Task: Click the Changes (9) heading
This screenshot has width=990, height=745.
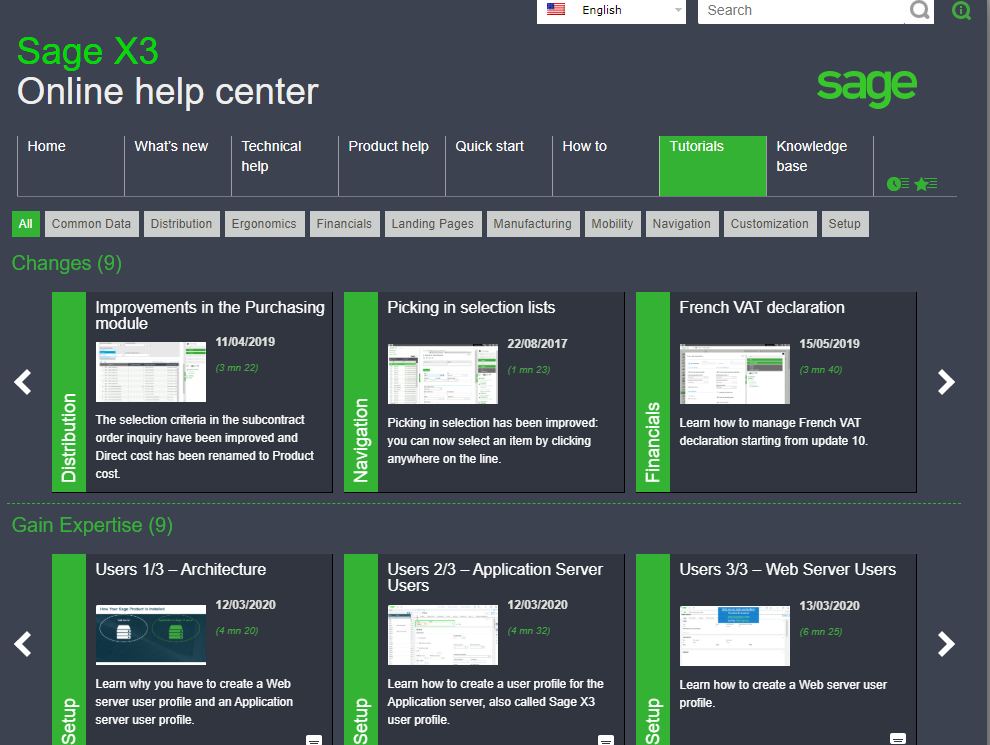Action: point(66,263)
